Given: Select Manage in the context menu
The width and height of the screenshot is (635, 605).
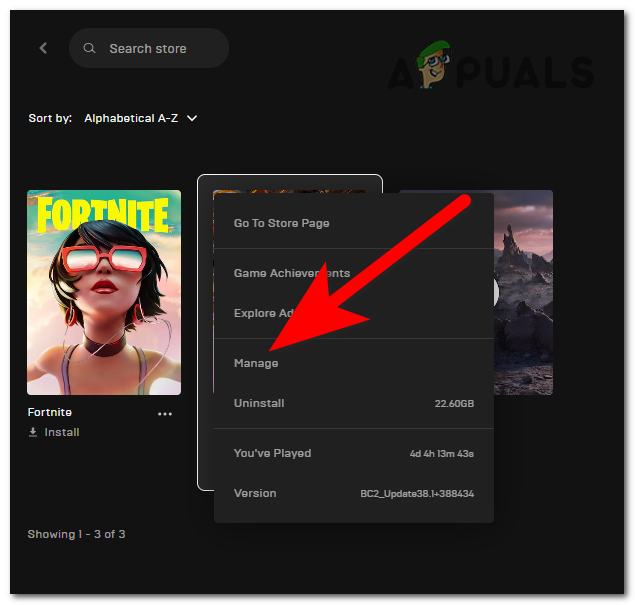Looking at the screenshot, I should point(354,363).
